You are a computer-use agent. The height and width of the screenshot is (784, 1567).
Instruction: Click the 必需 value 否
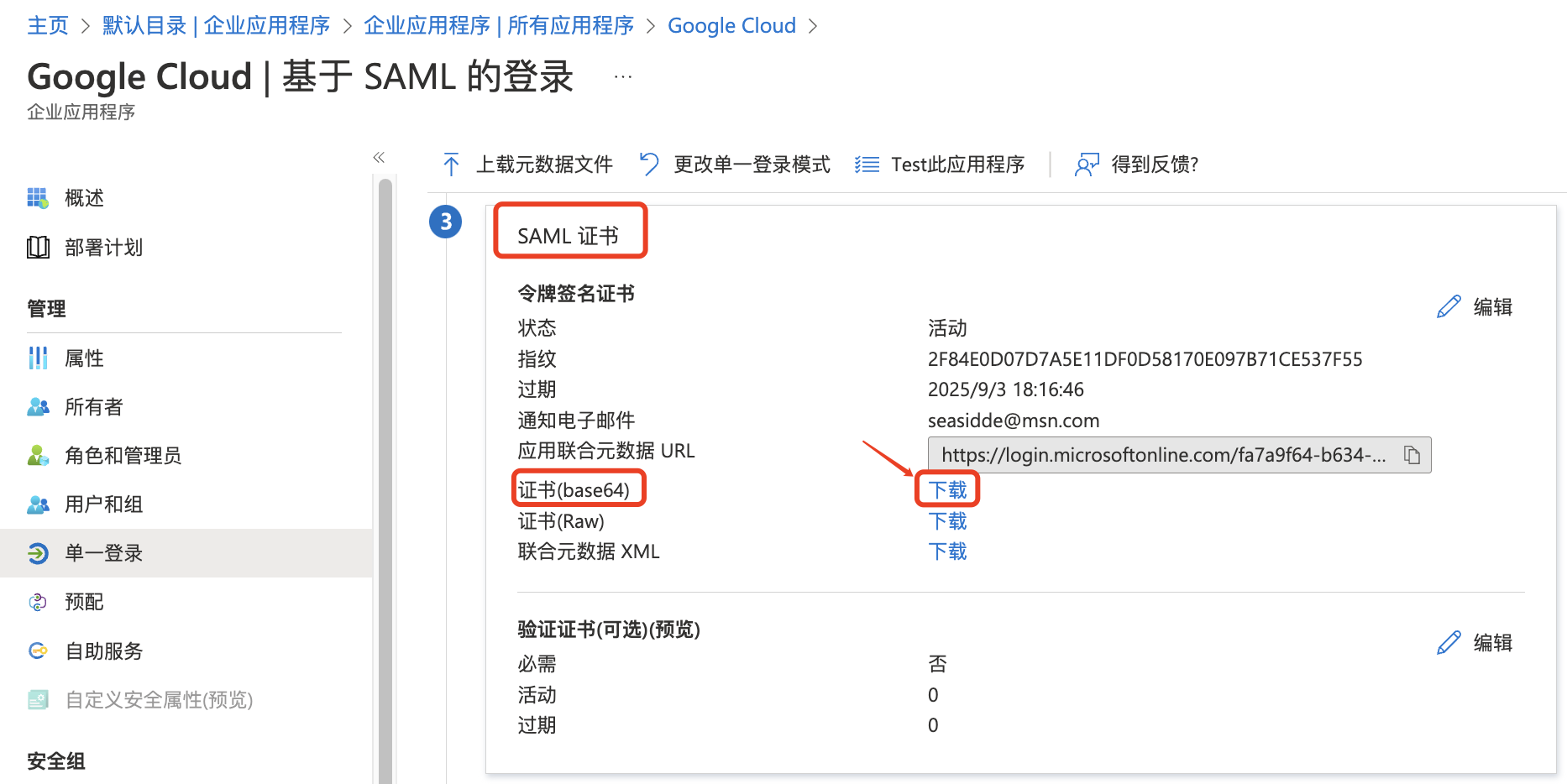click(937, 664)
